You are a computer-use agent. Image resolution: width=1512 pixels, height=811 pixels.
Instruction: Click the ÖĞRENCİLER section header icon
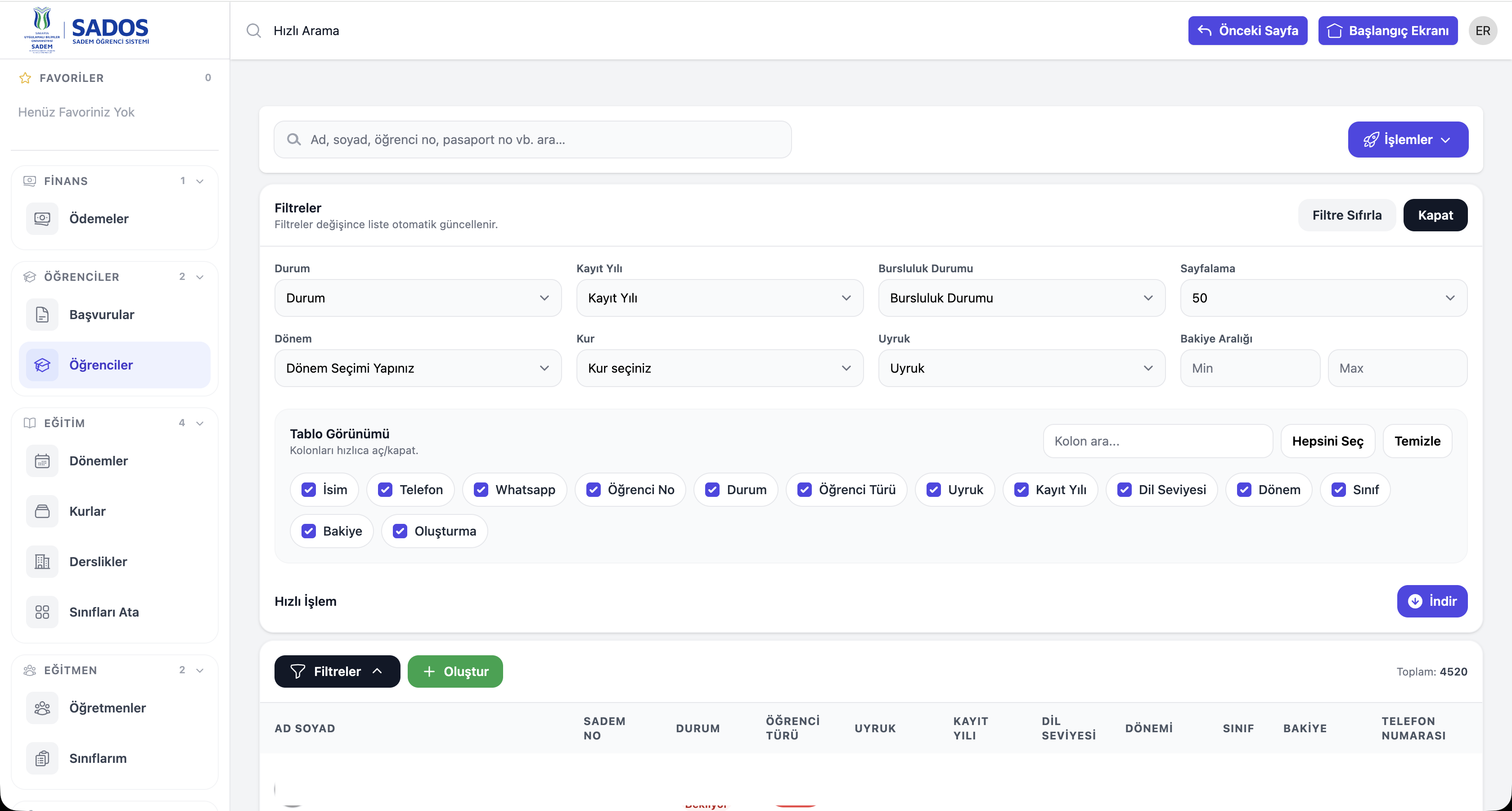click(x=29, y=276)
